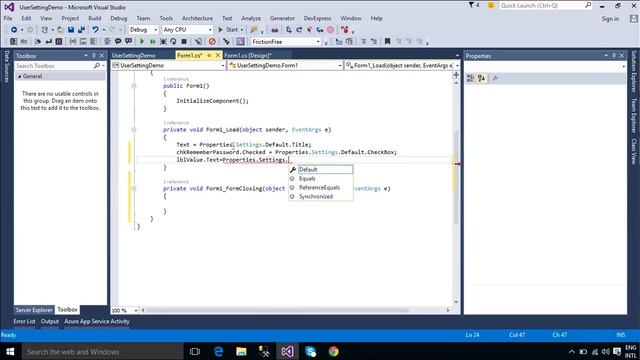Click the Restart debugging circular icon
This screenshot has width=640, height=360.
pos(173,42)
